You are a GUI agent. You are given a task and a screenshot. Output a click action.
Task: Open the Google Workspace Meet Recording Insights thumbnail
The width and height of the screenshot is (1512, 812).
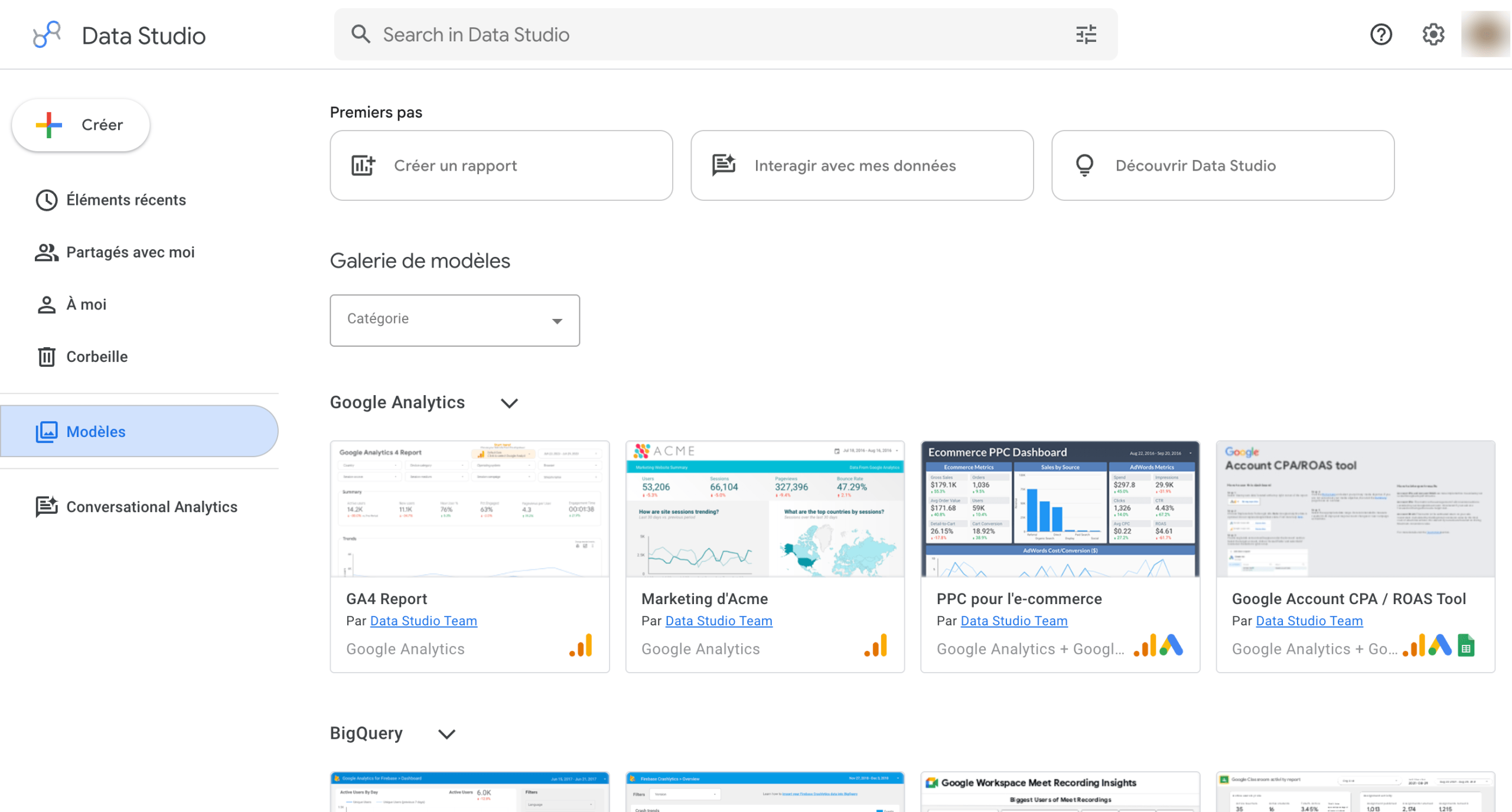[1060, 792]
